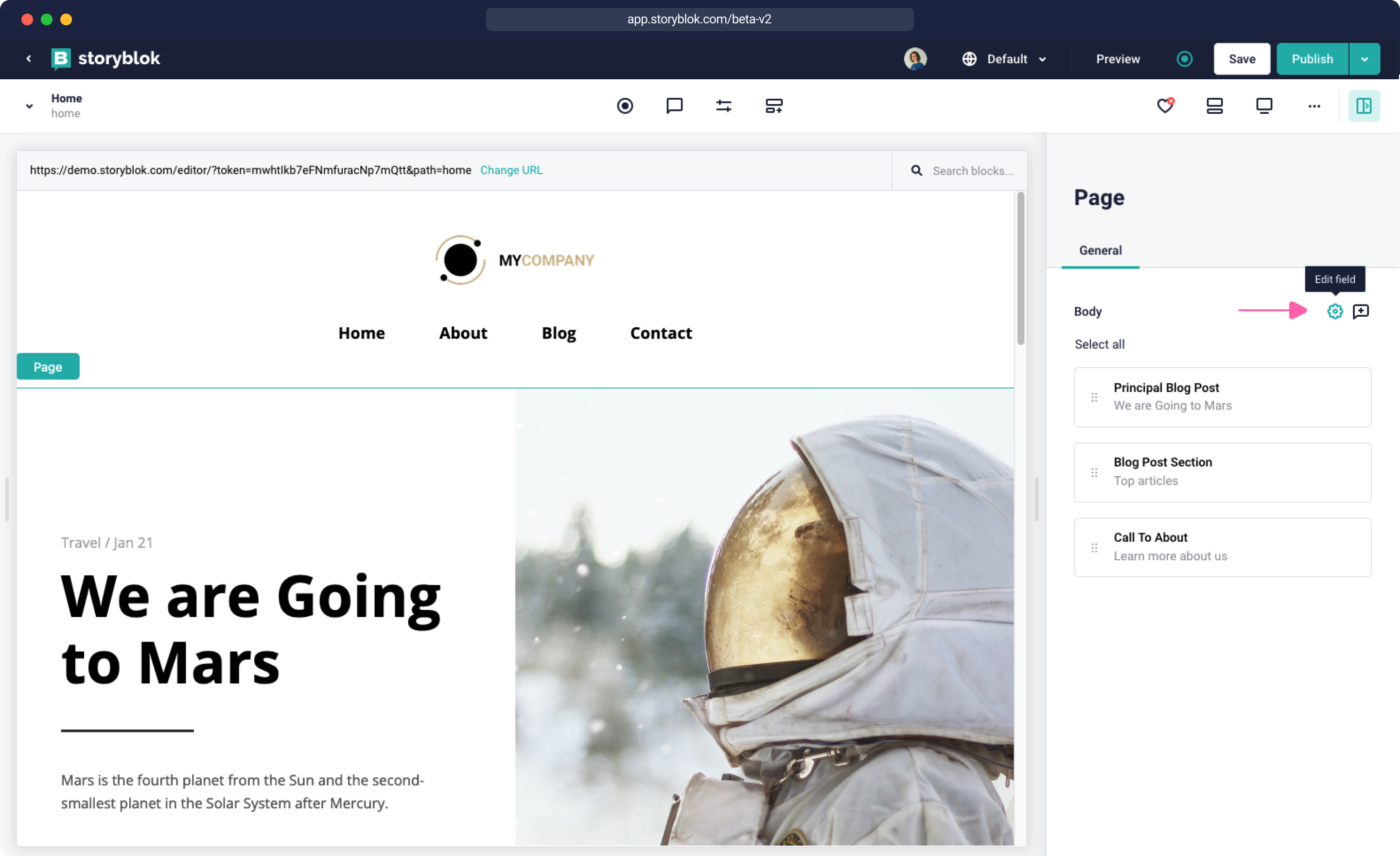Screen dimensions: 1400x856
Task: Click the add block icon in toolbar
Action: pyautogui.click(x=773, y=106)
